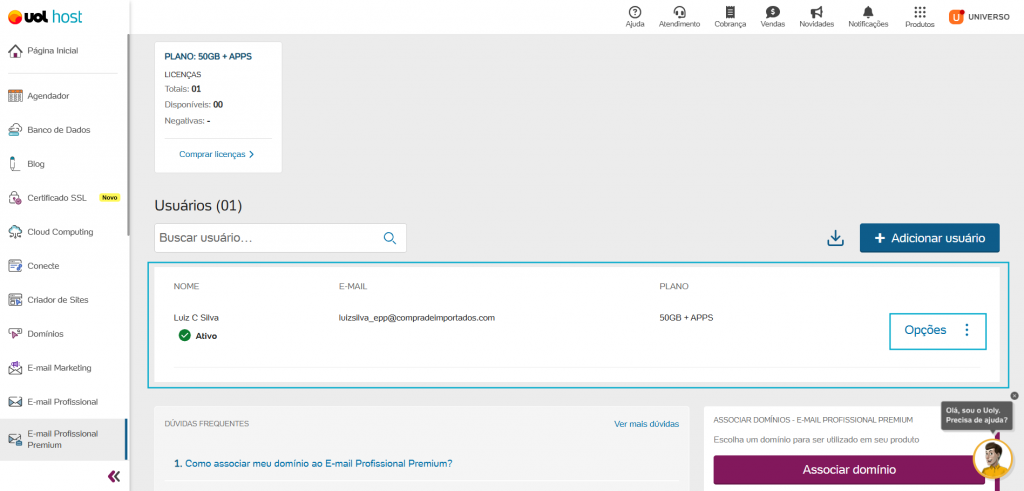Image resolution: width=1024 pixels, height=491 pixels.
Task: Click the UOL Host logo
Action: [x=45, y=17]
